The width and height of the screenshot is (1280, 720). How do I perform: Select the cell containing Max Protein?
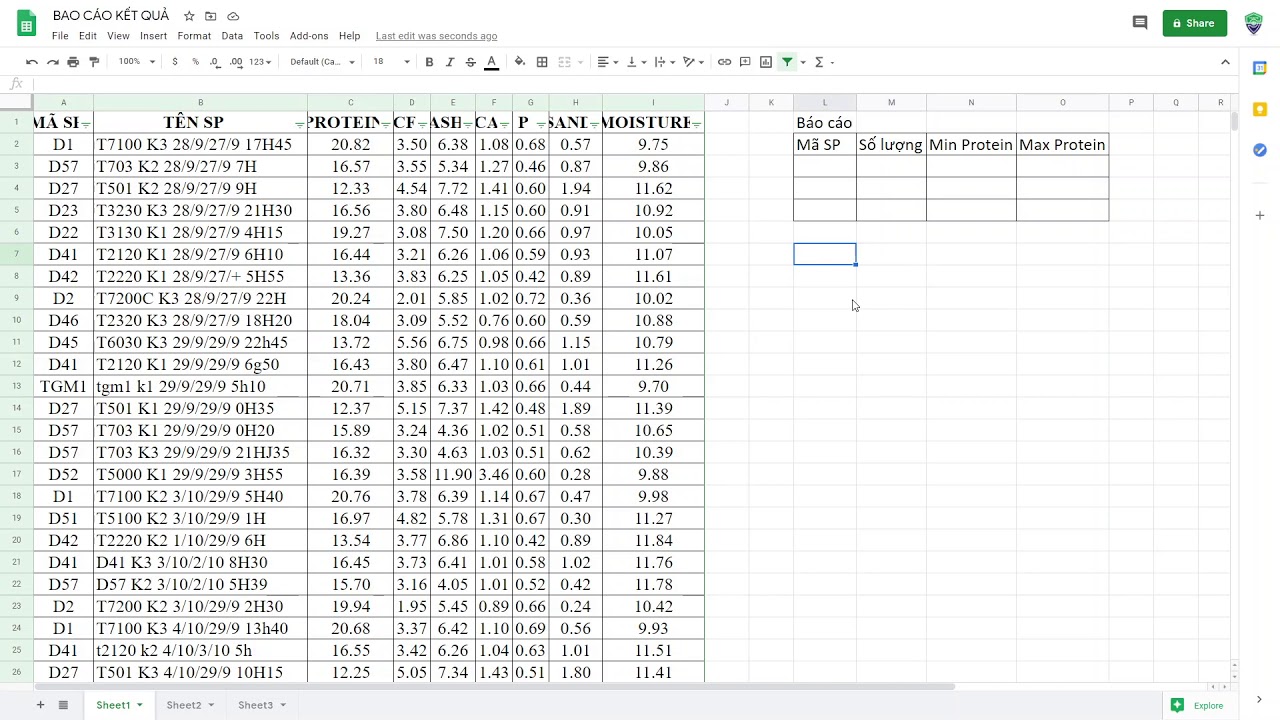click(1062, 145)
